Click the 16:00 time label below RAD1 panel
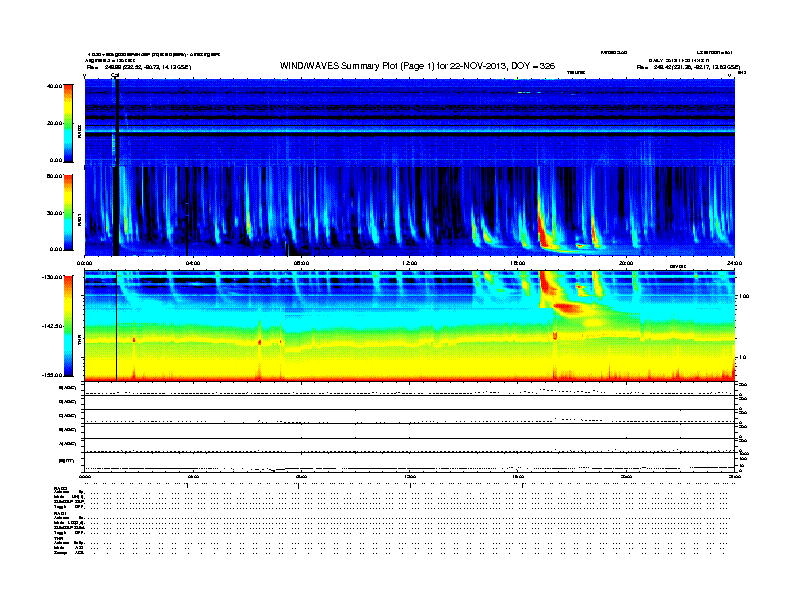This screenshot has height=612, width=792. [x=518, y=263]
